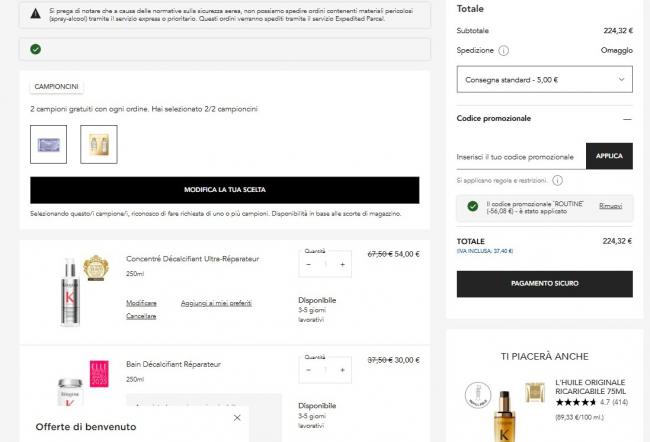
Task: Click the shipping info icon next to Spedizione
Action: 504,50
